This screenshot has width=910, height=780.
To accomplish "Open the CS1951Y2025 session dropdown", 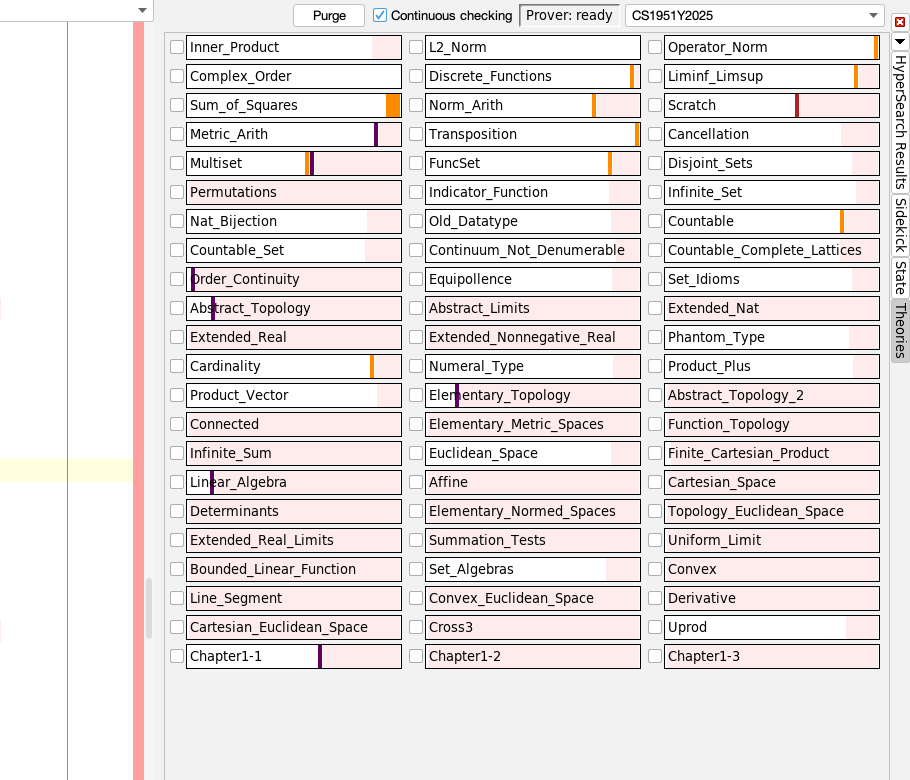I will (754, 16).
